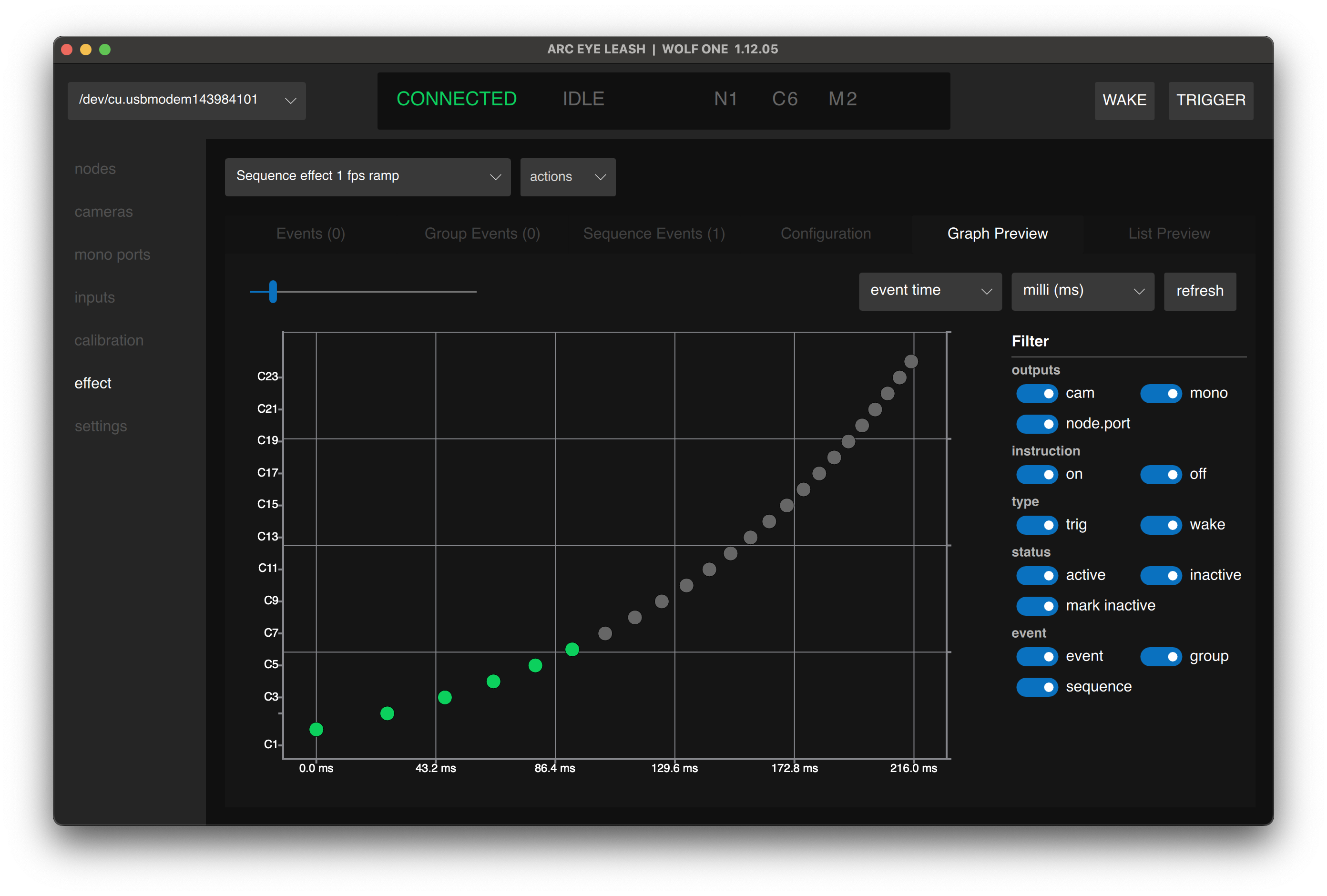Viewport: 1327px width, 896px height.
Task: Select the Configuration tab
Action: pyautogui.click(x=825, y=234)
